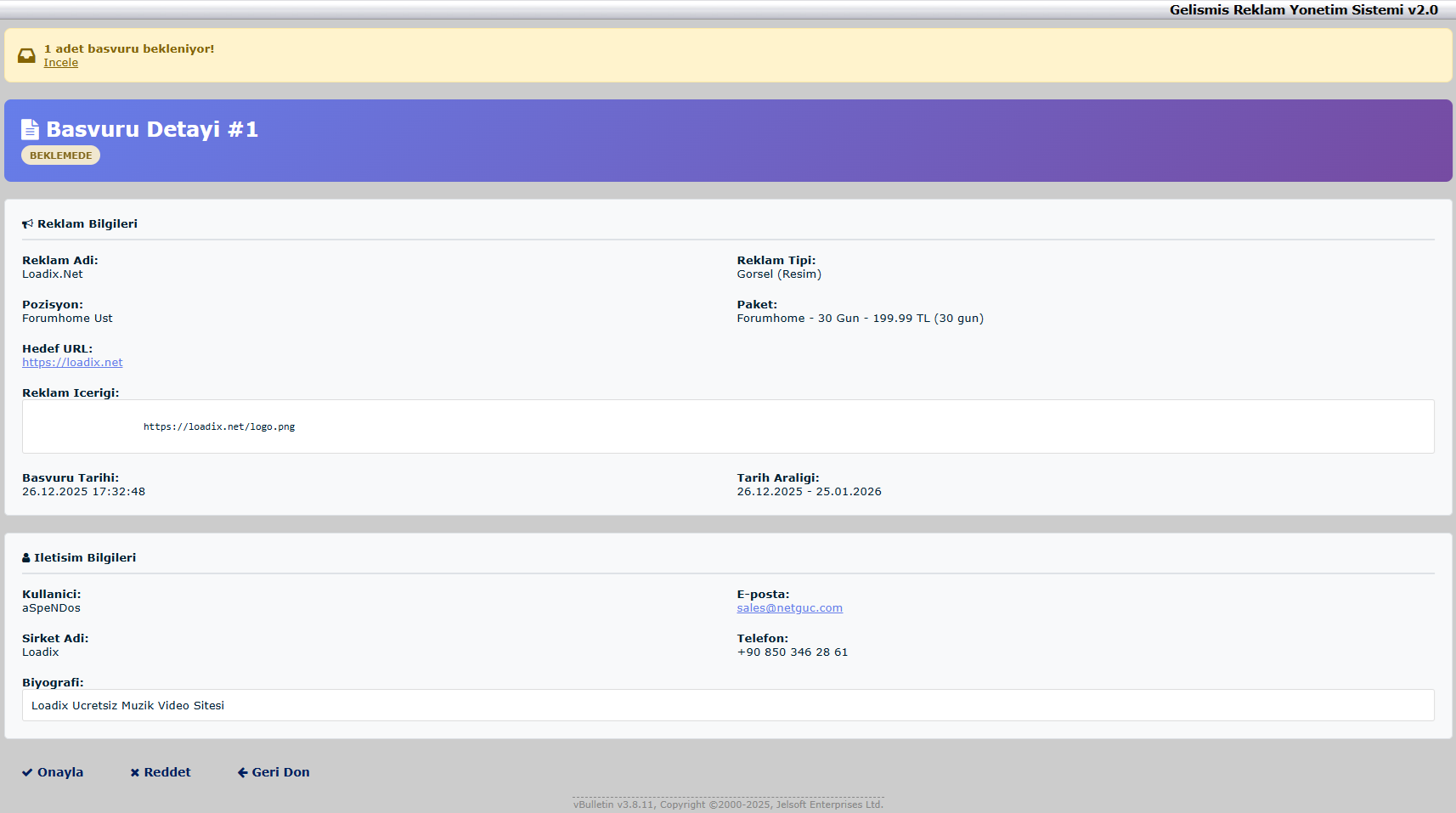Click the BEKLEMEDE status badge
This screenshot has height=813, width=1456.
60,155
